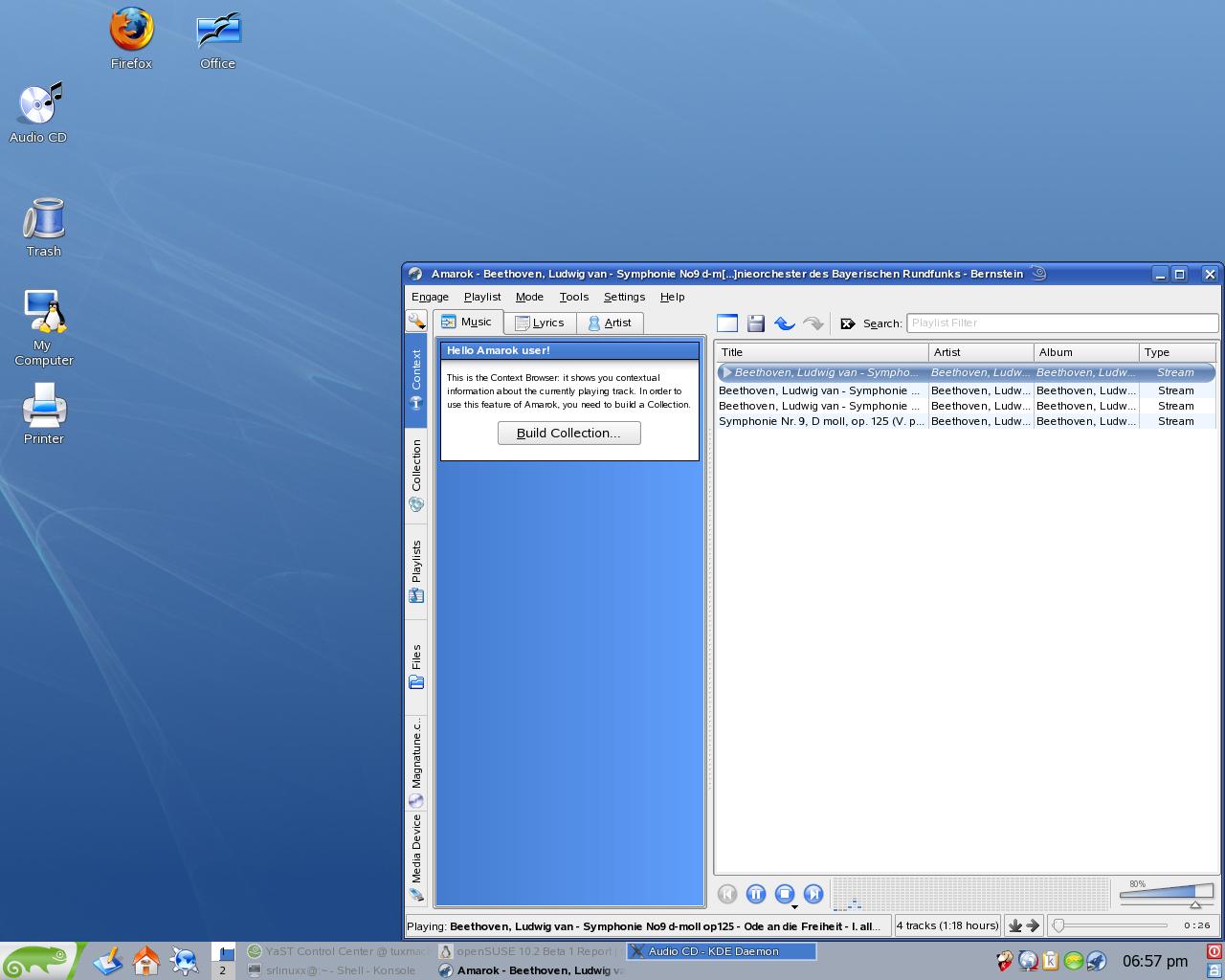Select the Trash desktop icon

[43, 228]
